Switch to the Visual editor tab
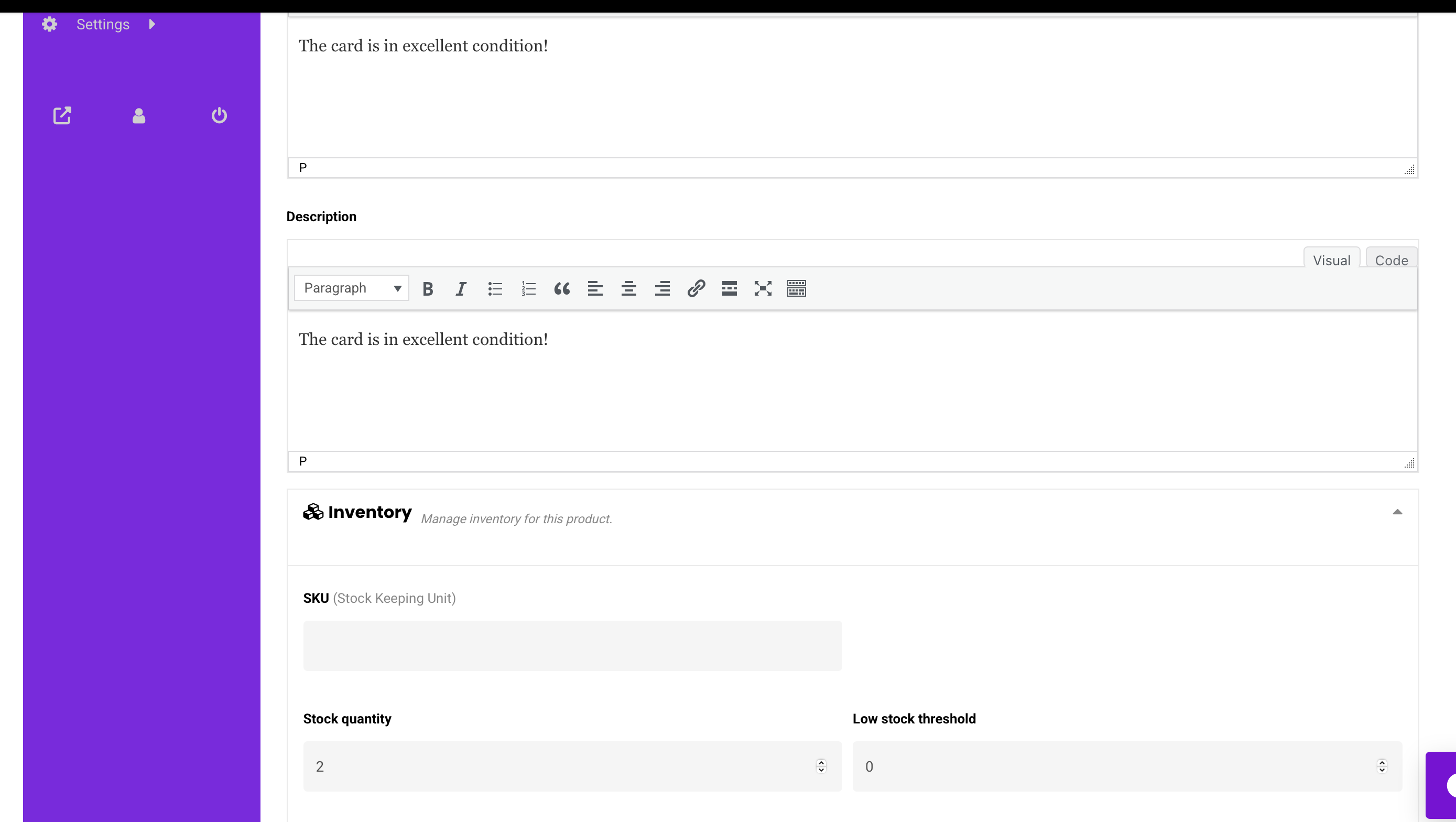The height and width of the screenshot is (822, 1456). 1332,259
